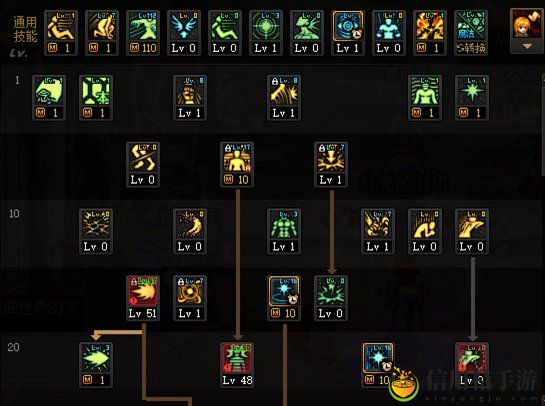Select the green 体 skill icon
This screenshot has height=406, width=545.
pyautogui.click(x=96, y=98)
